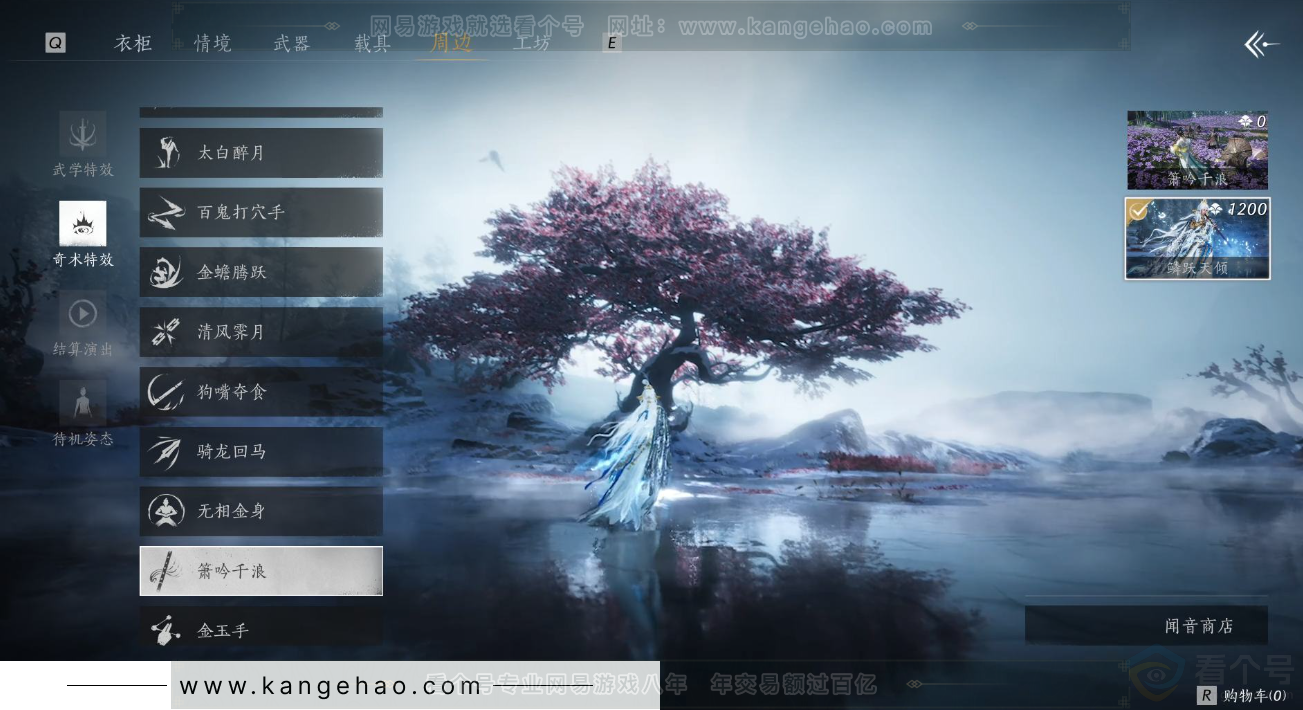
Task: Switch to the 工坊 tab
Action: (531, 43)
